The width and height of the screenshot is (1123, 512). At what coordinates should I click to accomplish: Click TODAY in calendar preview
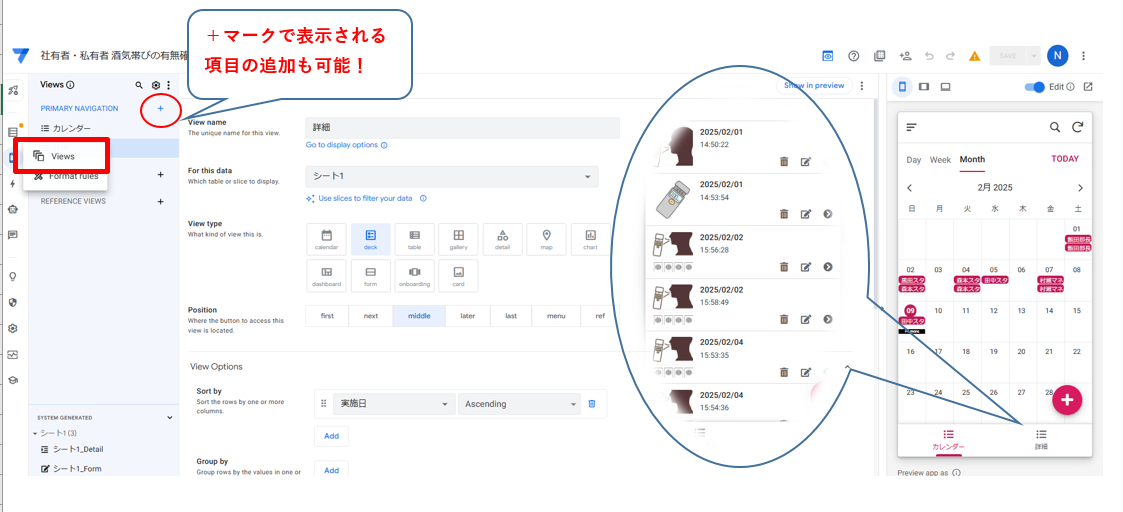point(1065,159)
